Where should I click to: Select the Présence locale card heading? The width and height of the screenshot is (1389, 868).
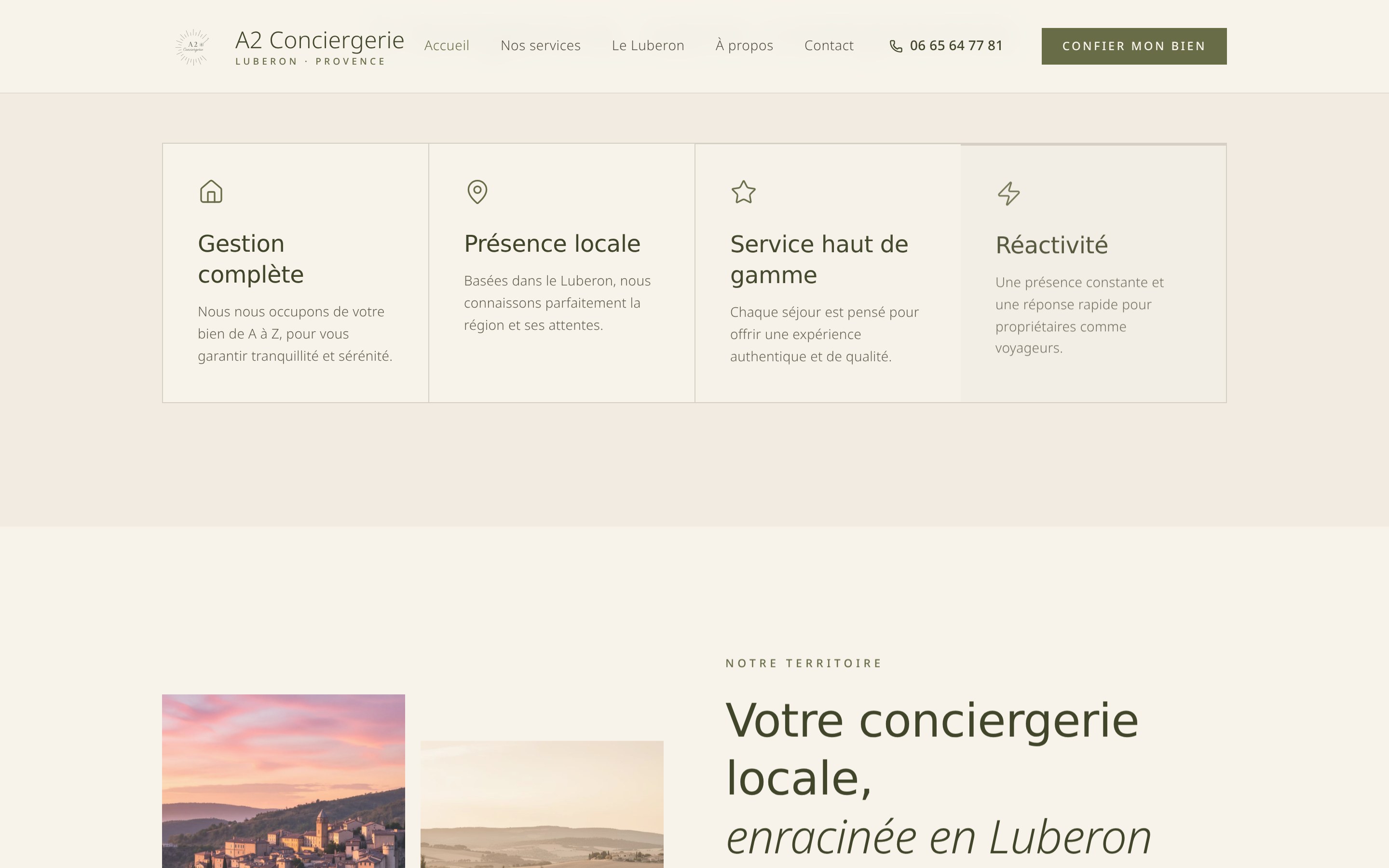(552, 244)
